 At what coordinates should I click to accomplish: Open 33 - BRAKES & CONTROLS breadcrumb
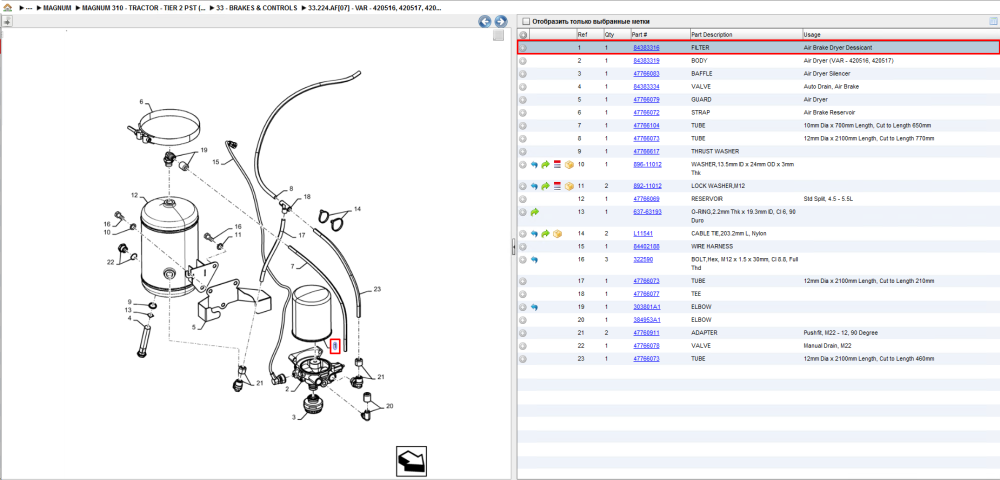(257, 8)
